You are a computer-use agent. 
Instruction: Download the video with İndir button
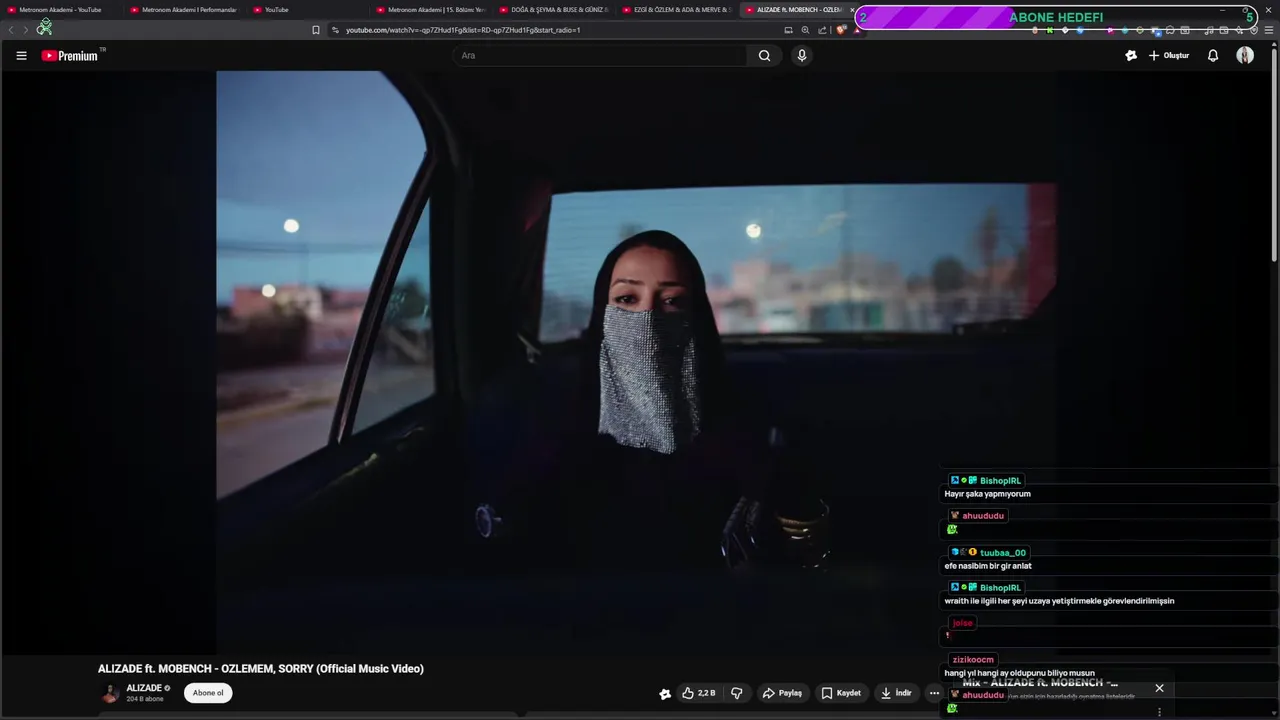tap(898, 693)
